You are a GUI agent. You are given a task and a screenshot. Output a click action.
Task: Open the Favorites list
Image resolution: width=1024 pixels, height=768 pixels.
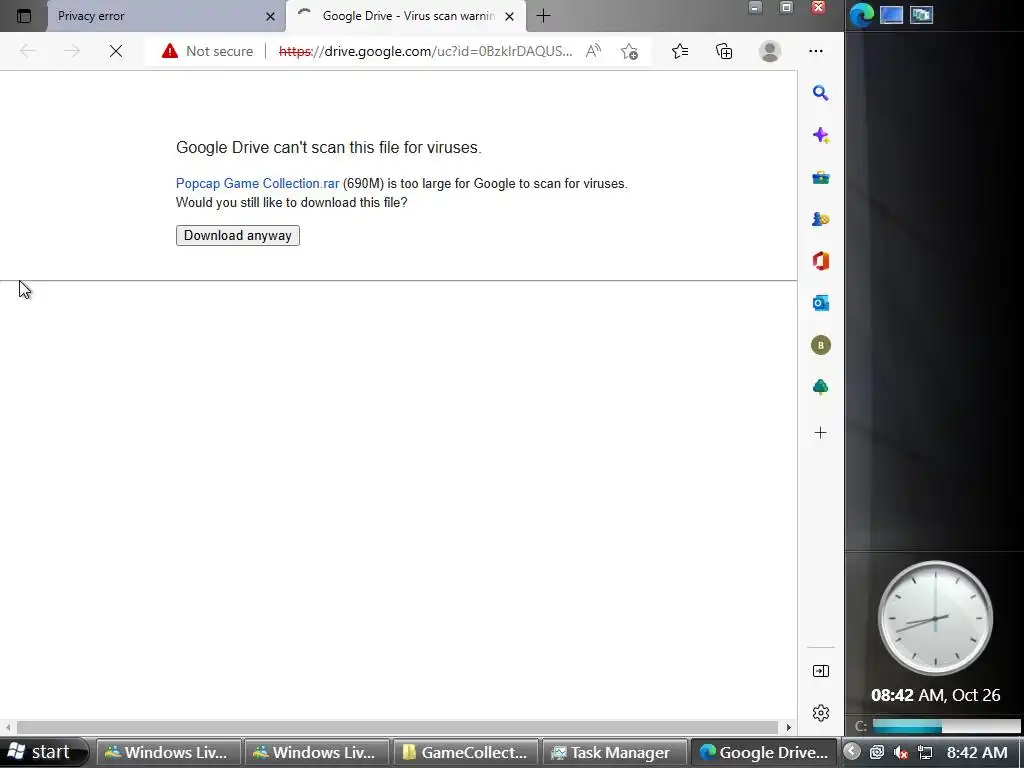point(680,51)
